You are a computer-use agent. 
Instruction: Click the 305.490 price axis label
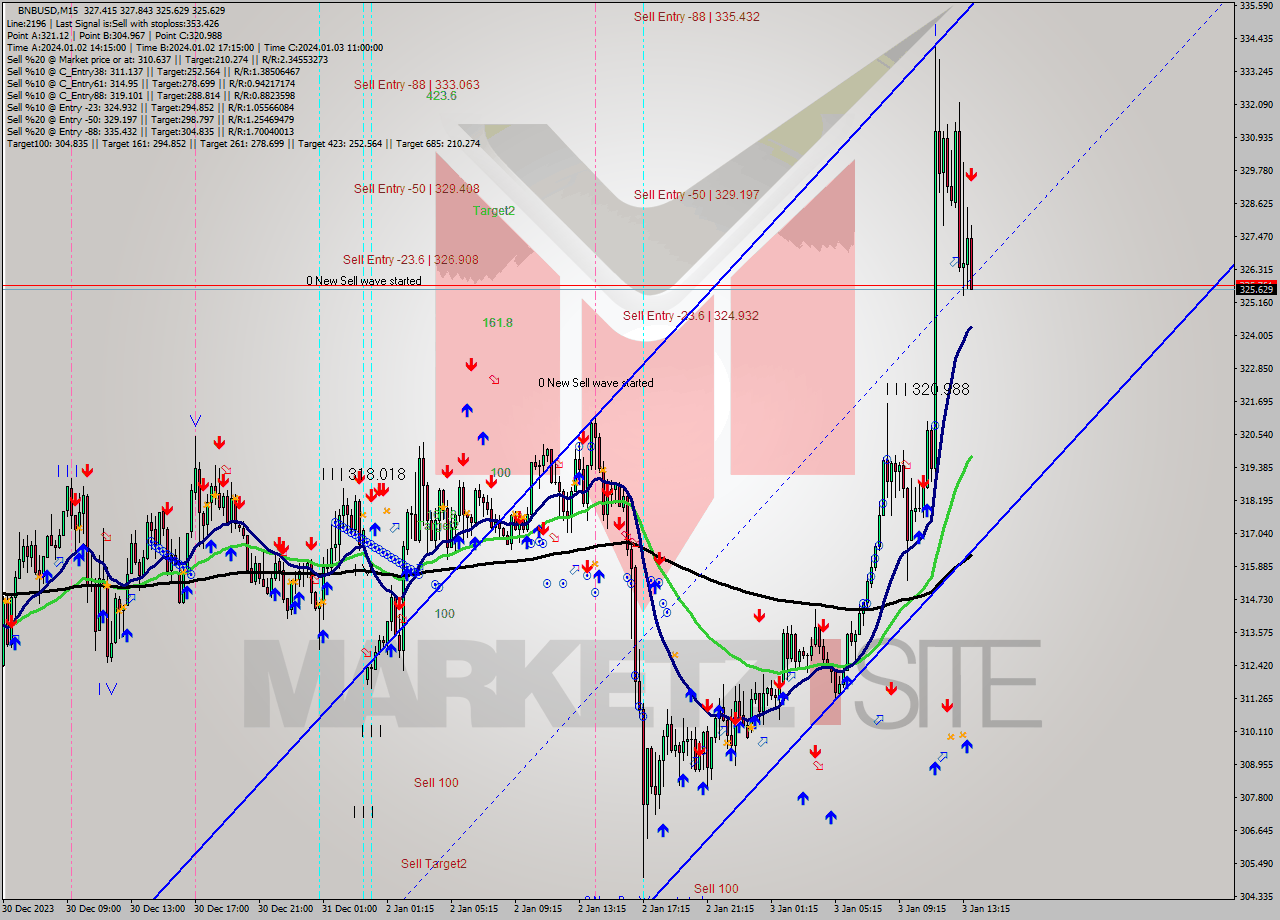pos(1255,864)
